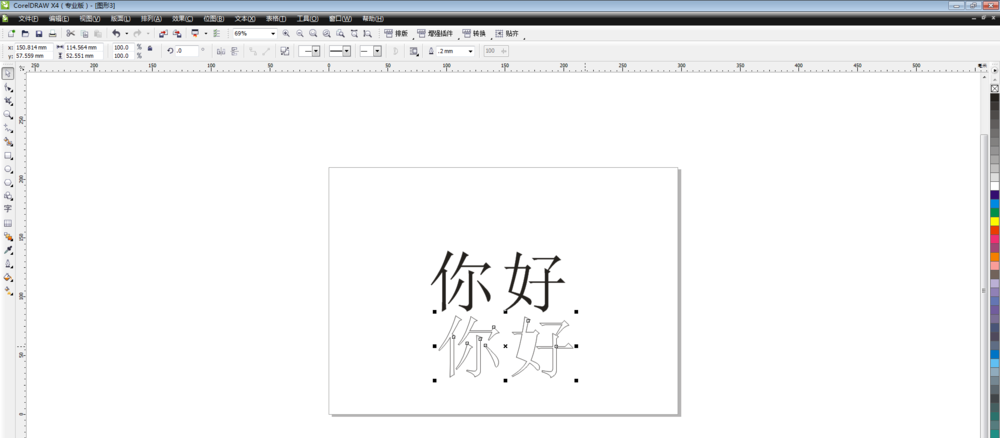Viewport: 1000px width, 438px height.
Task: Pick the orange palette swatch
Action: tap(994, 257)
